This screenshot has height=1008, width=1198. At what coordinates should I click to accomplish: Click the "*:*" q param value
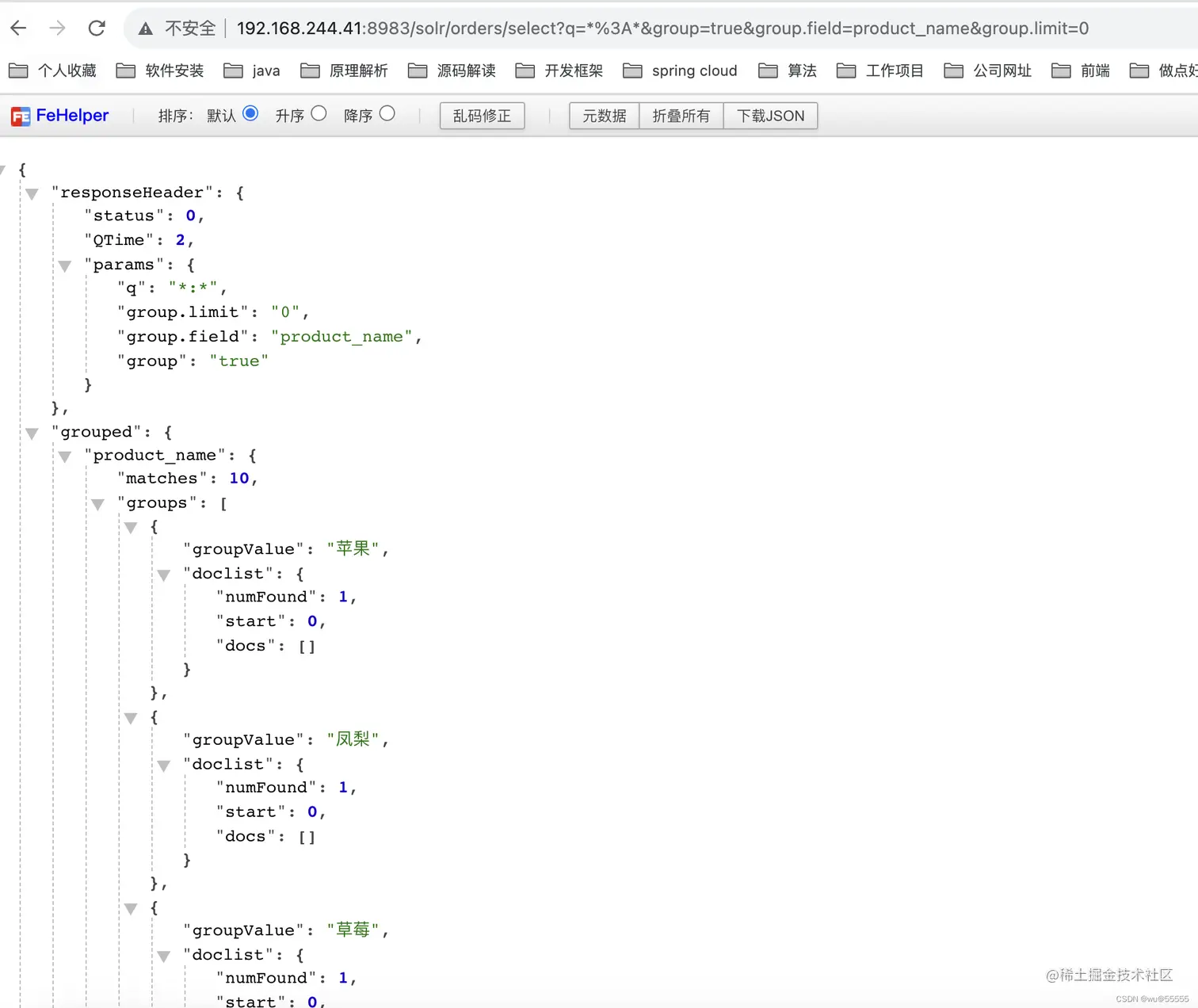(x=193, y=288)
